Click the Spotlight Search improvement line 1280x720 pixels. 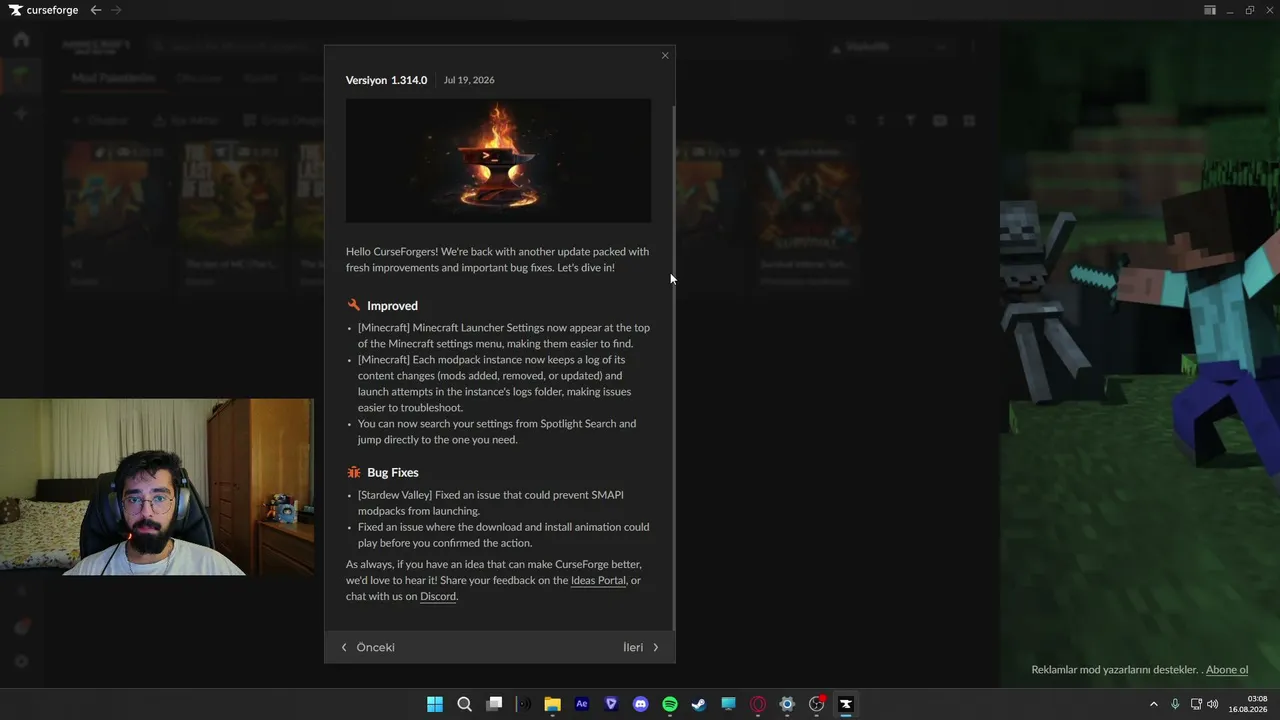[x=497, y=432]
